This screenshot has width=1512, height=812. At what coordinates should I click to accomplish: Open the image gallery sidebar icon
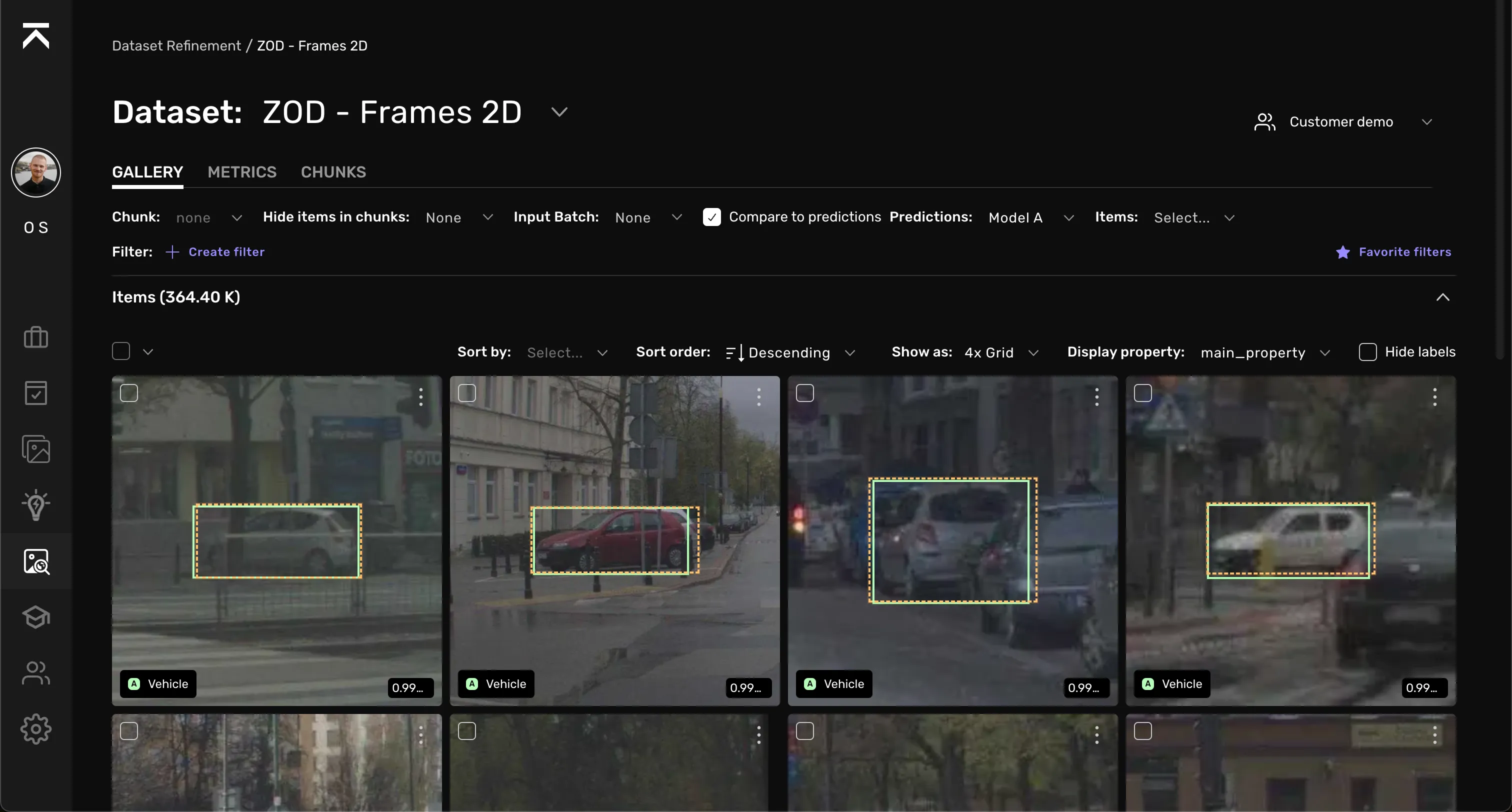[x=36, y=448]
